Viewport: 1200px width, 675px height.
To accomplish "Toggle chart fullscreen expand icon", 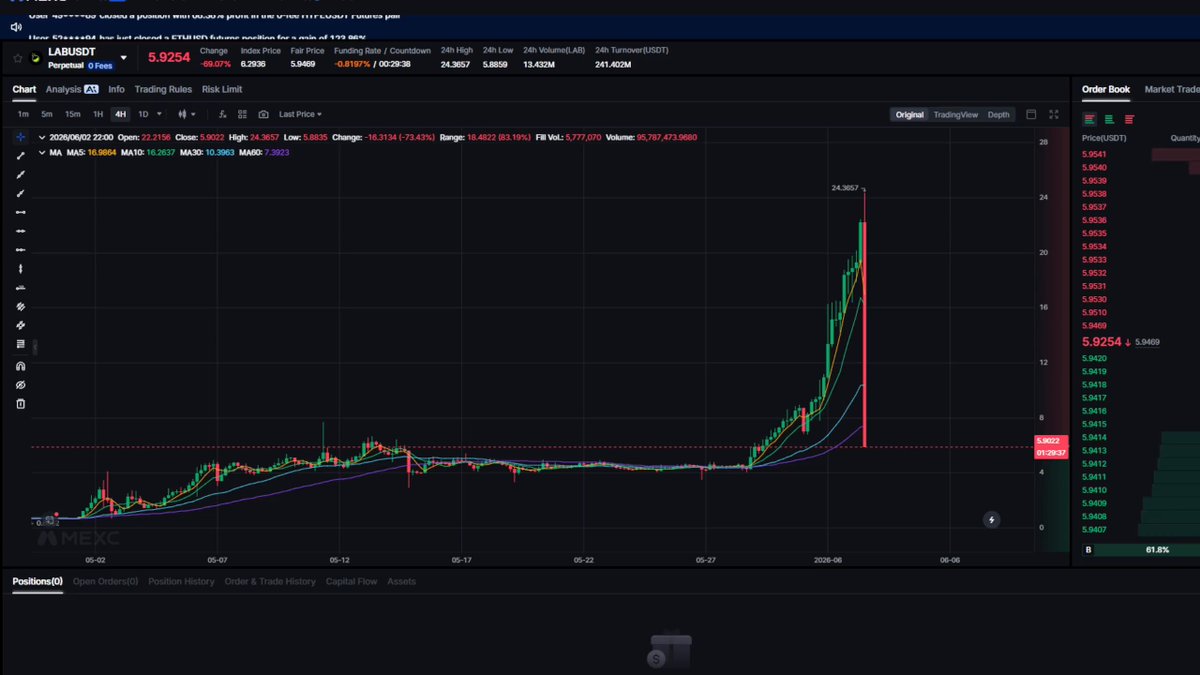I will coord(1053,114).
